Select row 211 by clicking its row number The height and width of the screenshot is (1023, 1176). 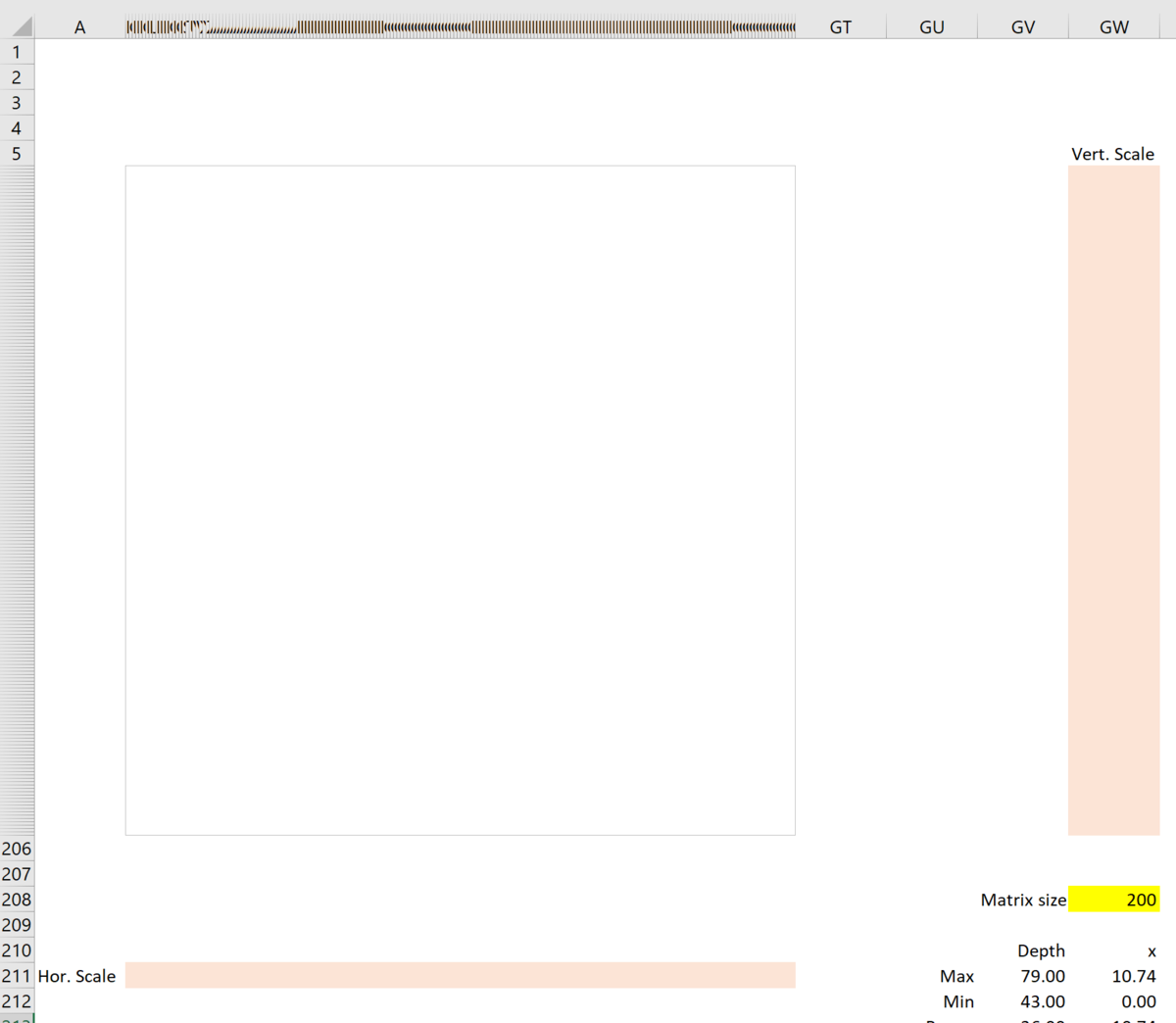pos(16,976)
